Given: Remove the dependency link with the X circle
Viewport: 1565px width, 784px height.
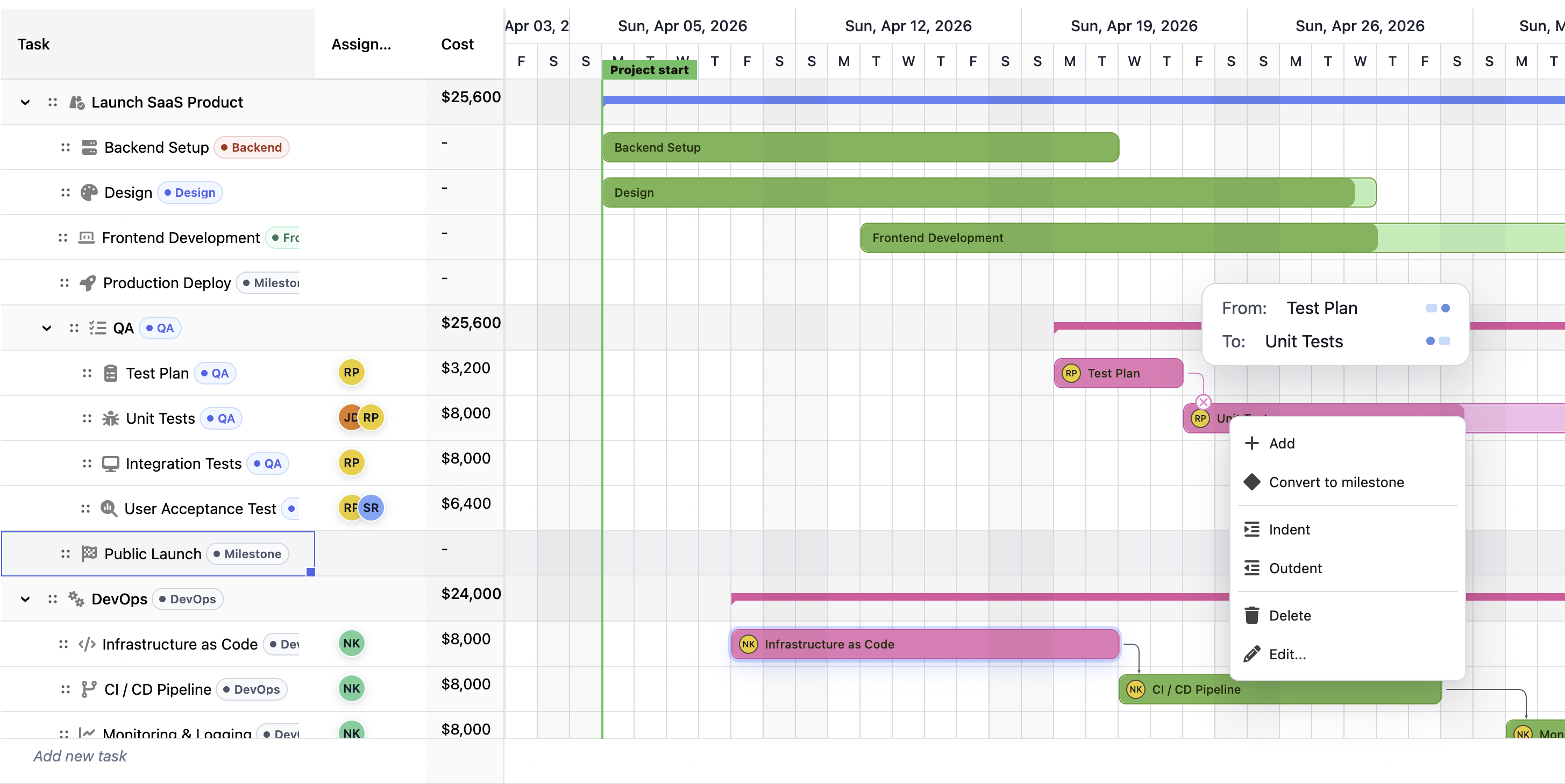Looking at the screenshot, I should (1203, 402).
